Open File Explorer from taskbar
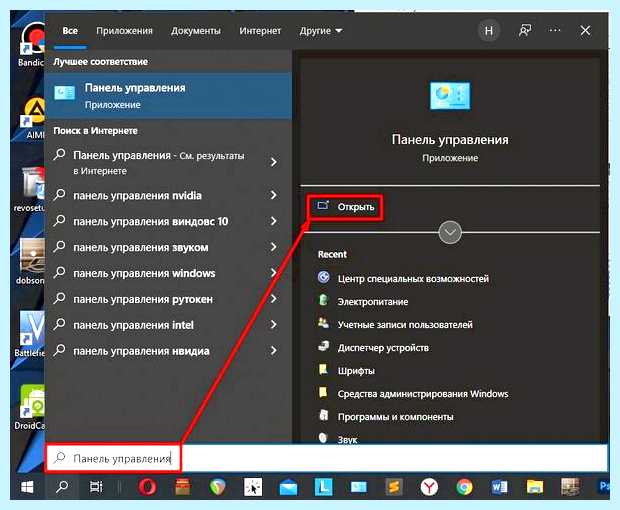Viewport: 620px width, 510px height. (x=535, y=487)
